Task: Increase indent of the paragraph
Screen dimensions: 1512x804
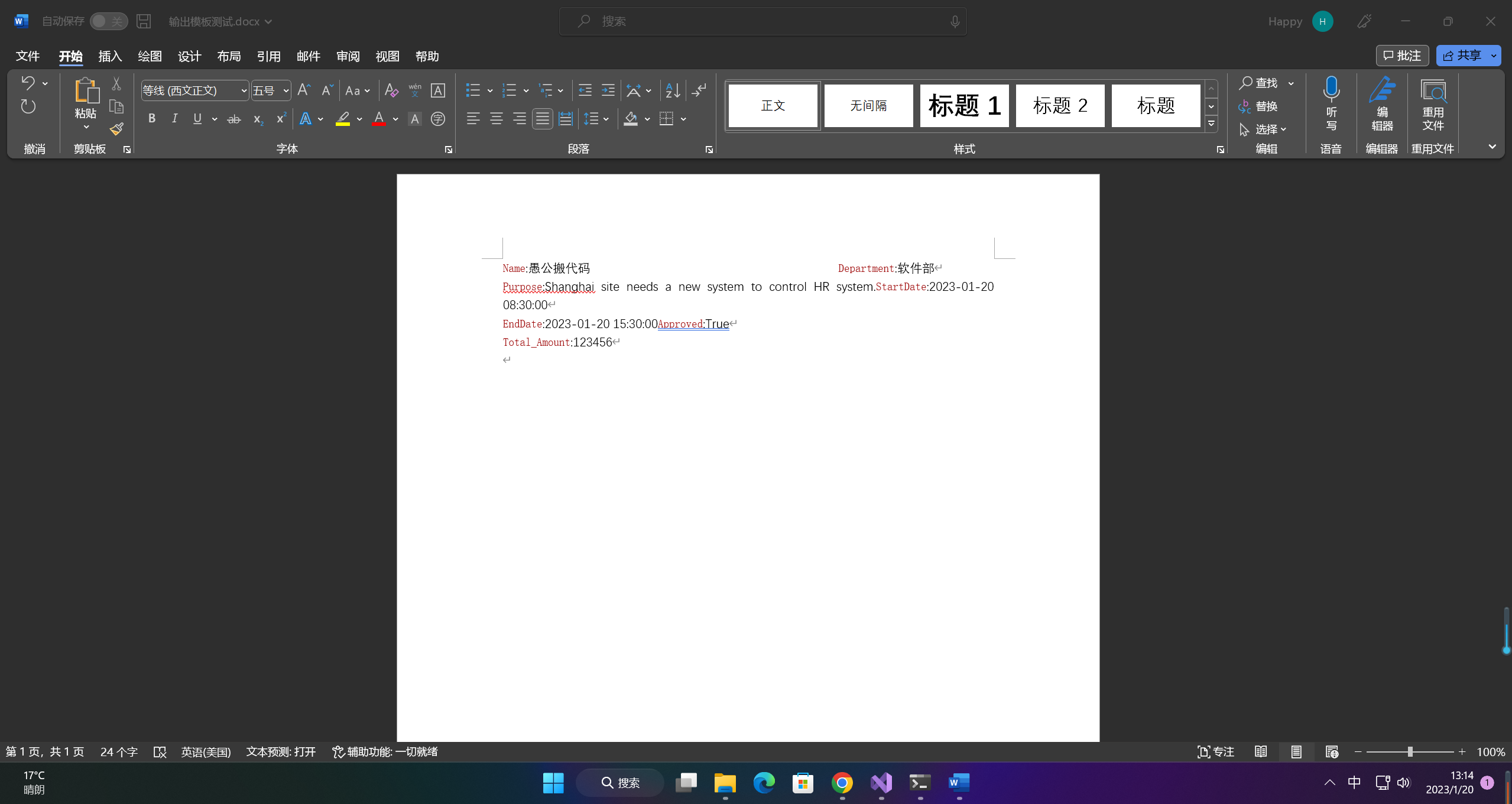Action: pos(608,90)
